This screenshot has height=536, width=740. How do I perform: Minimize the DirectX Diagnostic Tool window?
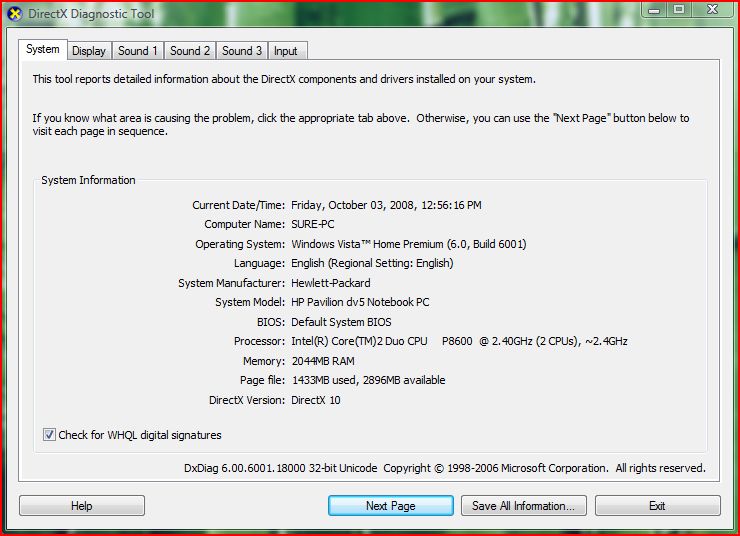(x=654, y=10)
